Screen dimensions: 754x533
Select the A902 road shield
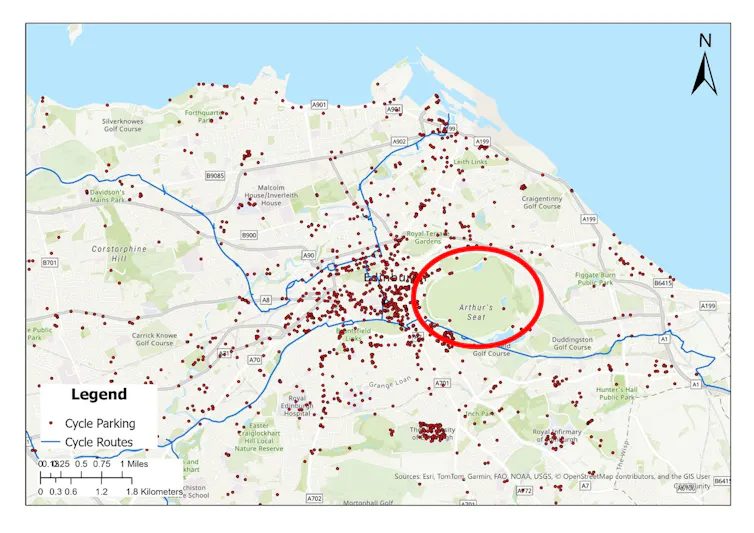pos(399,141)
